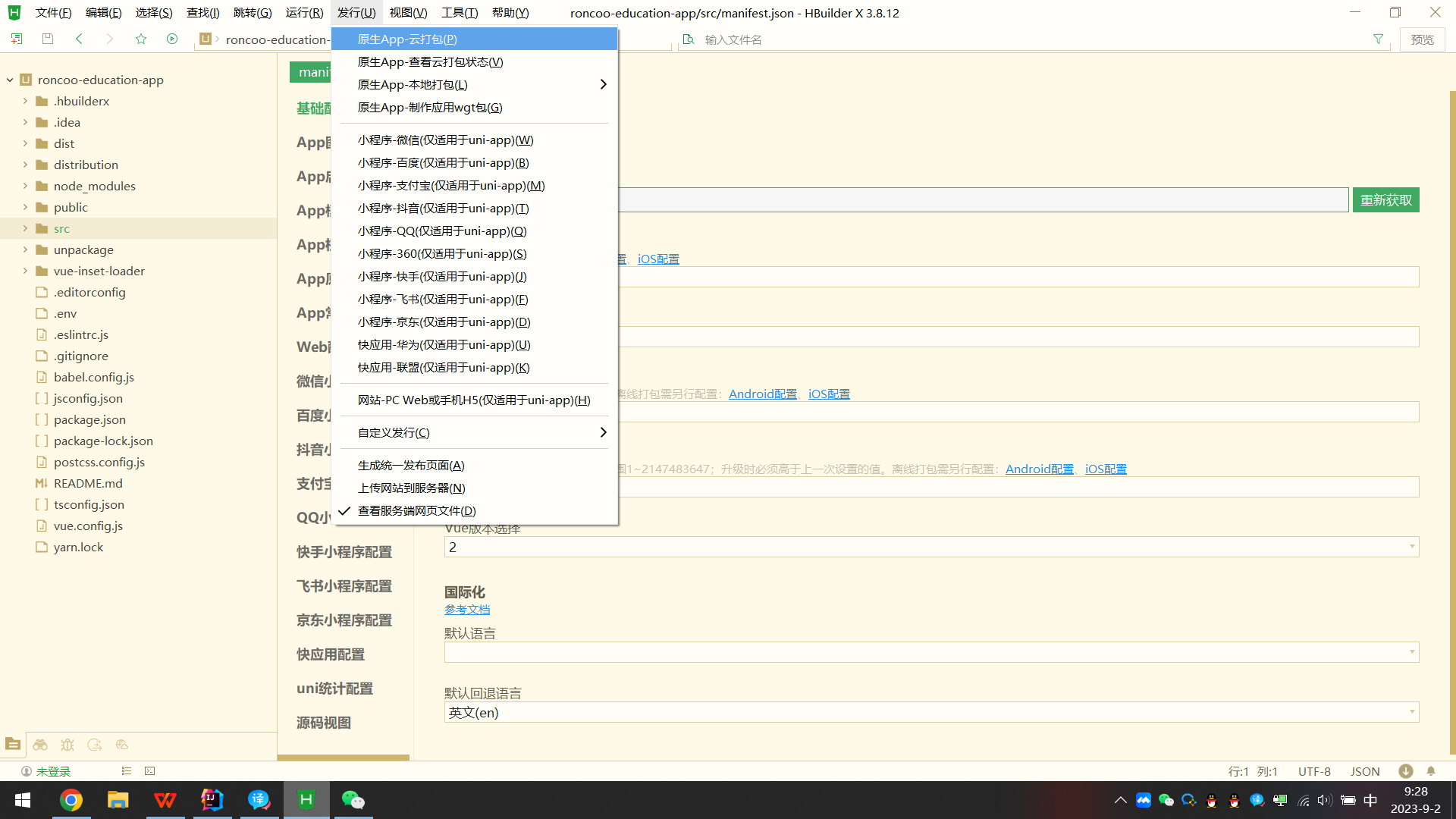This screenshot has width=1456, height=819.
Task: Click the new file toolbar icon
Action: tap(16, 39)
